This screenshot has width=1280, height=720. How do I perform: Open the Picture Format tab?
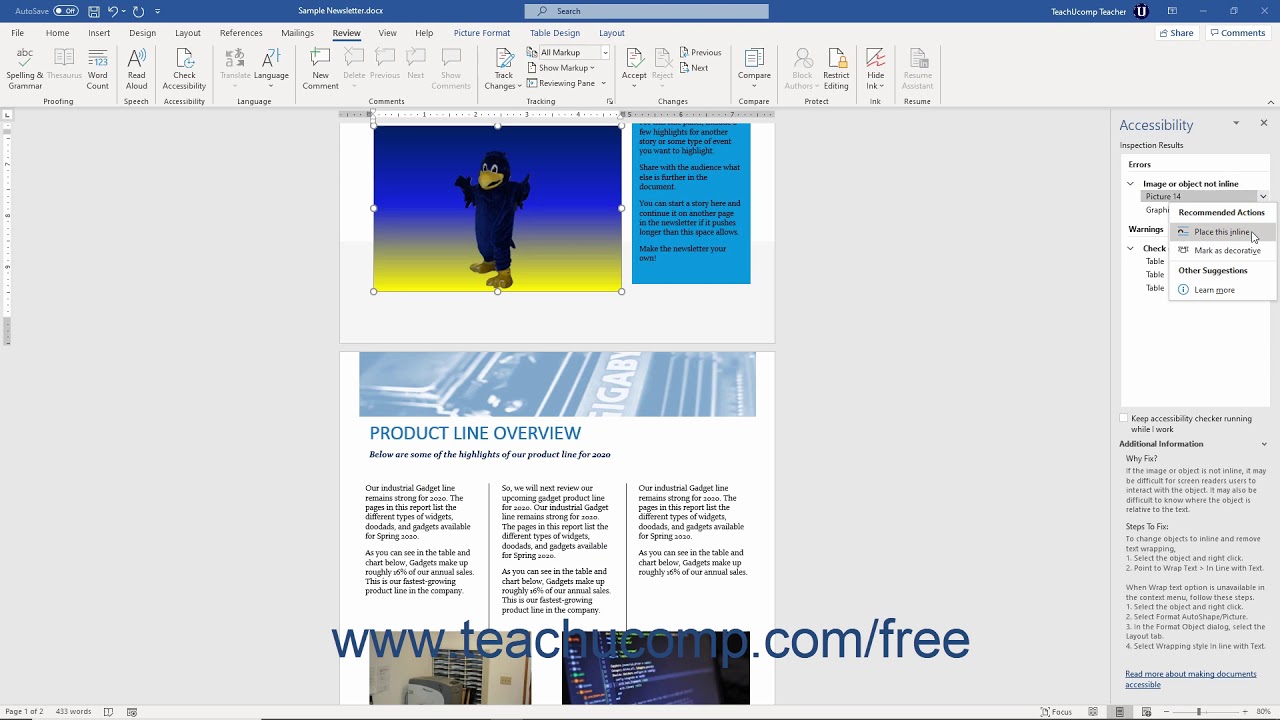482,33
